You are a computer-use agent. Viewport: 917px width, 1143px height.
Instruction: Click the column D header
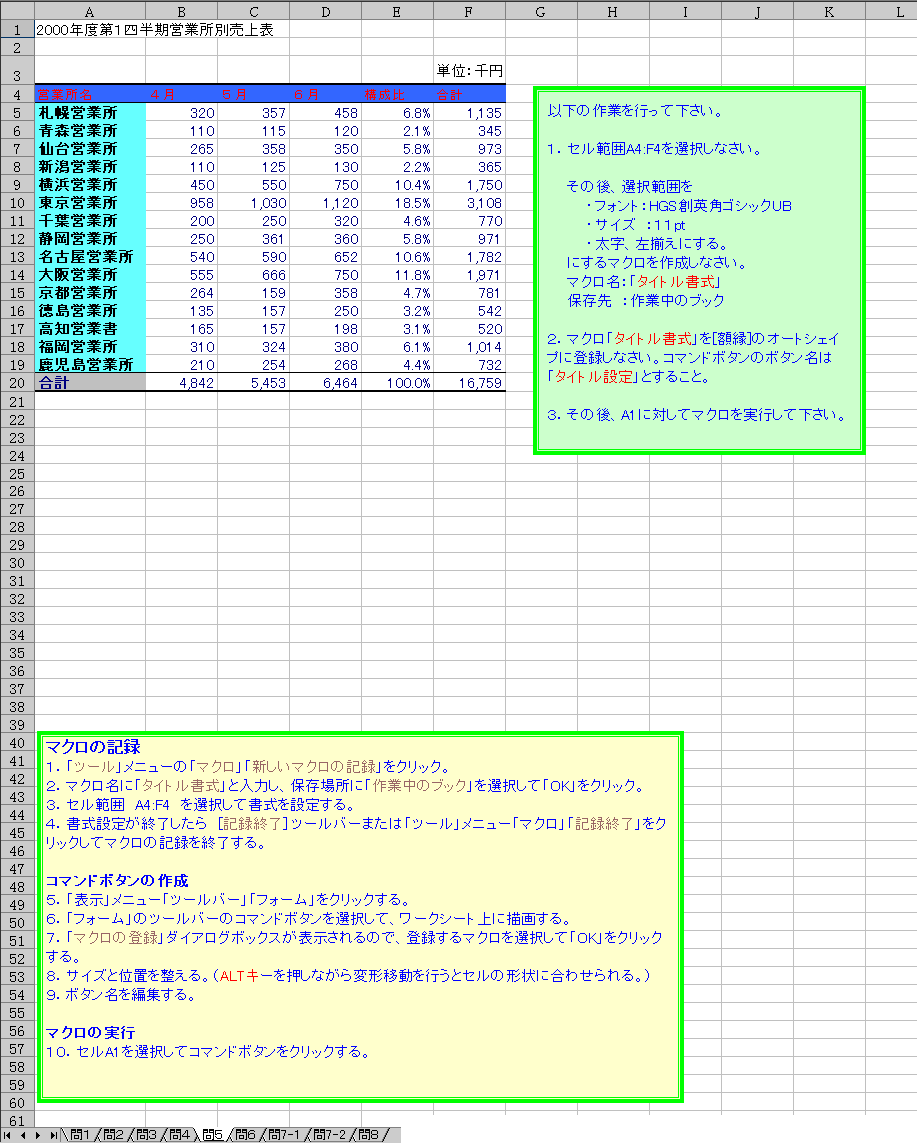[x=326, y=12]
